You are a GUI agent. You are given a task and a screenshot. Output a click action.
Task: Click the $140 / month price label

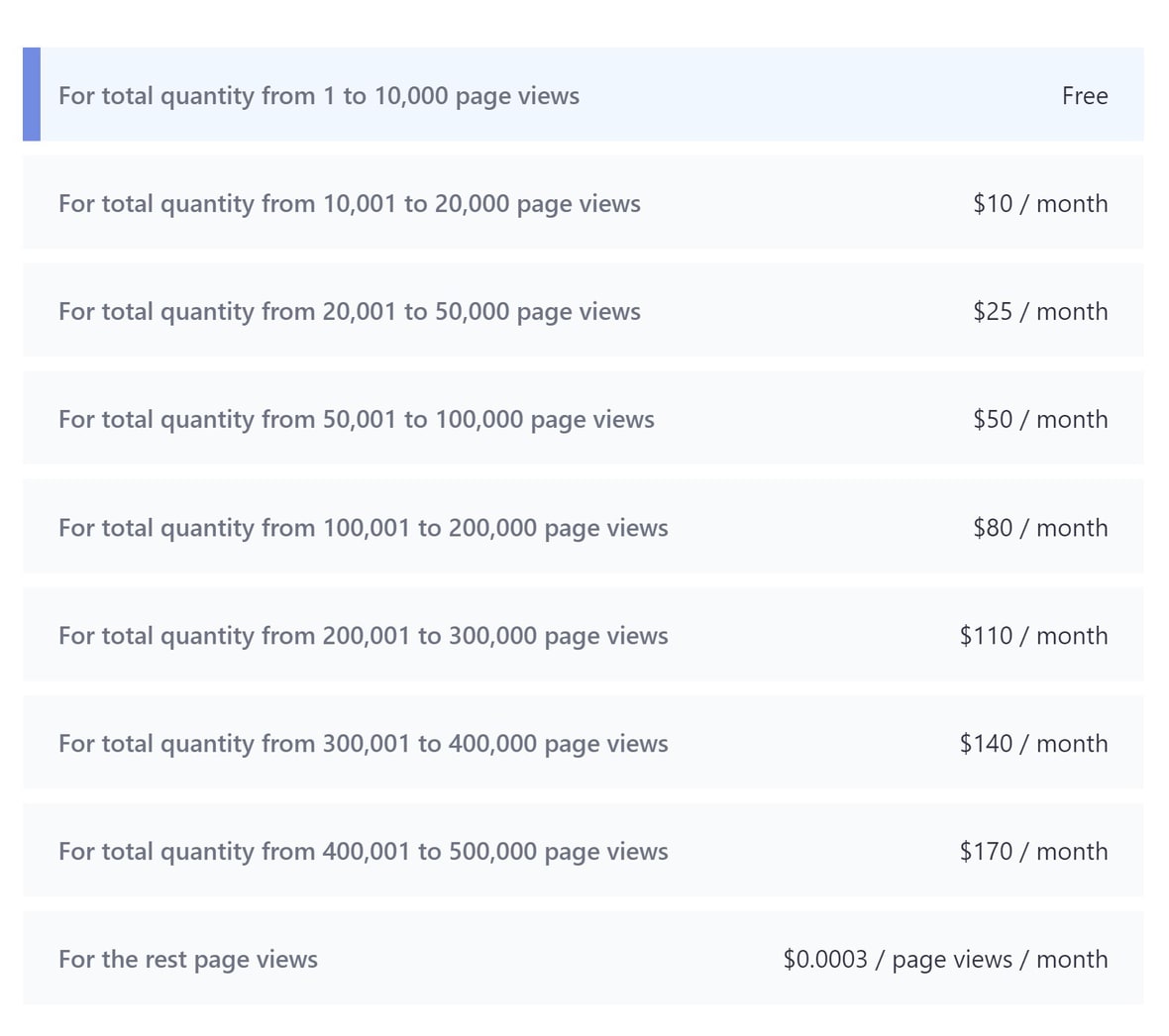click(1033, 743)
